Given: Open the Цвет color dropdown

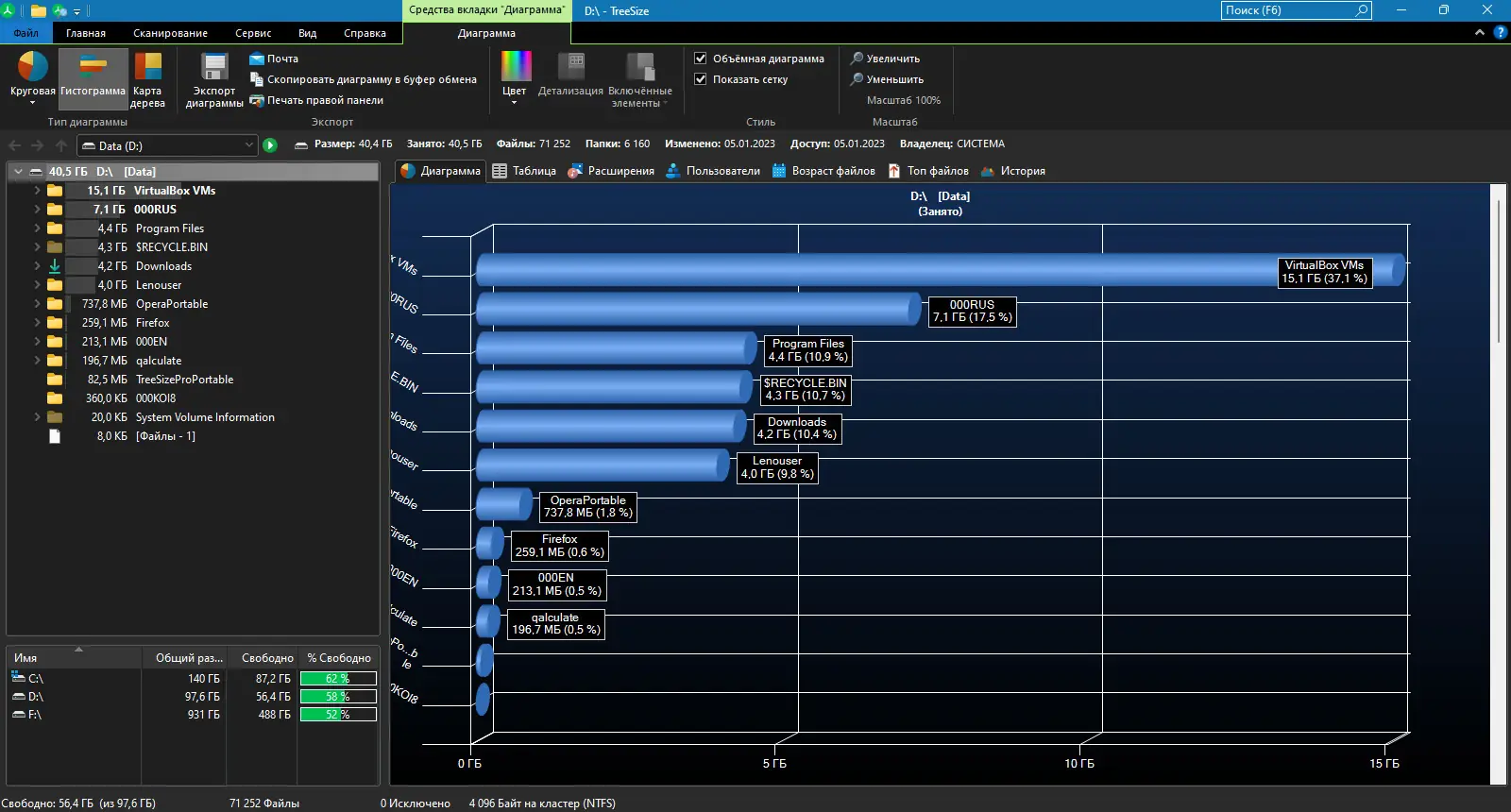Looking at the screenshot, I should tap(515, 76).
